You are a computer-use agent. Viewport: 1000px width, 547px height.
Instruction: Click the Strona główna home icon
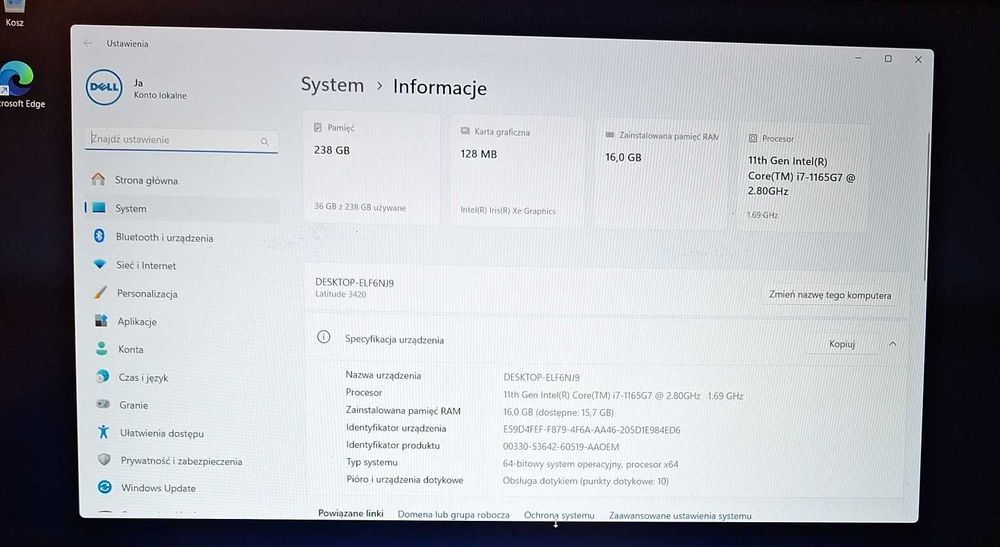(x=98, y=179)
